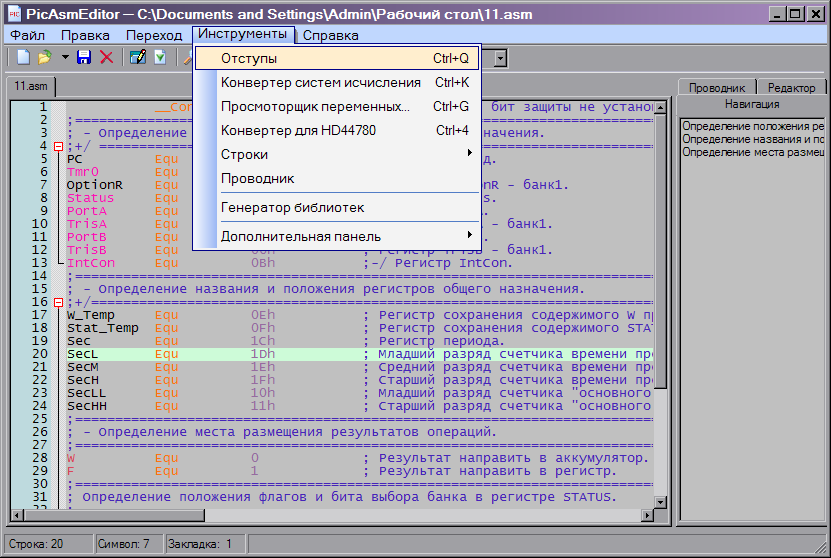Click the document with green checkmark icon
Viewport: 831px width, 558px height.
click(160, 57)
